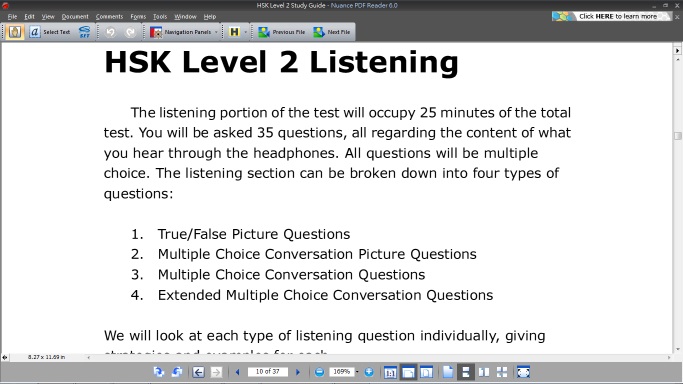Go back to previous view
The height and width of the screenshot is (384, 683).
198,372
